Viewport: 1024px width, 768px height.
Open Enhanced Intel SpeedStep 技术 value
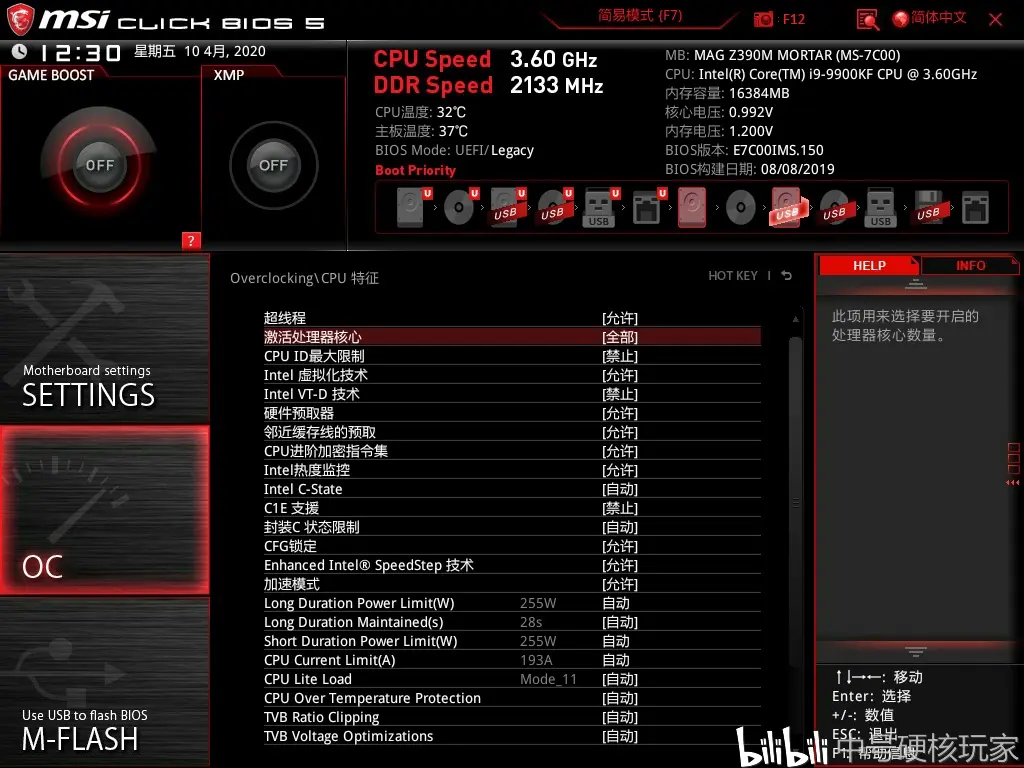pos(620,565)
